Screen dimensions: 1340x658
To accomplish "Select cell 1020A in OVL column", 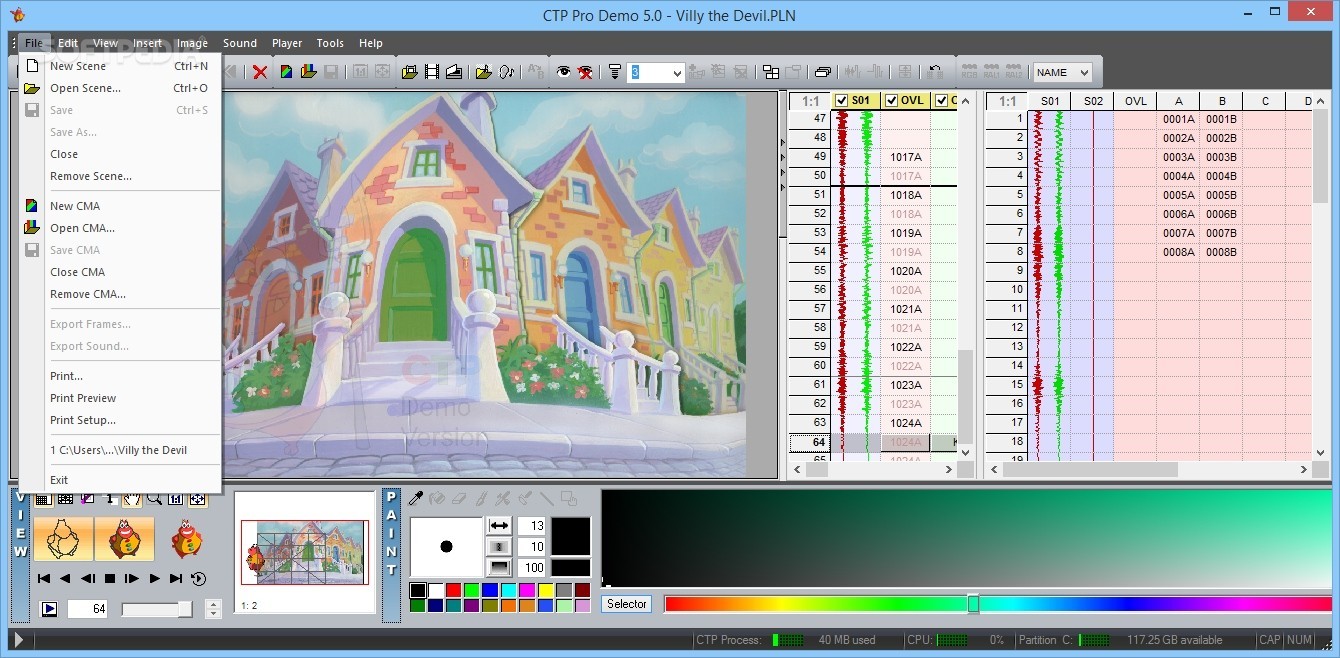I will (905, 271).
